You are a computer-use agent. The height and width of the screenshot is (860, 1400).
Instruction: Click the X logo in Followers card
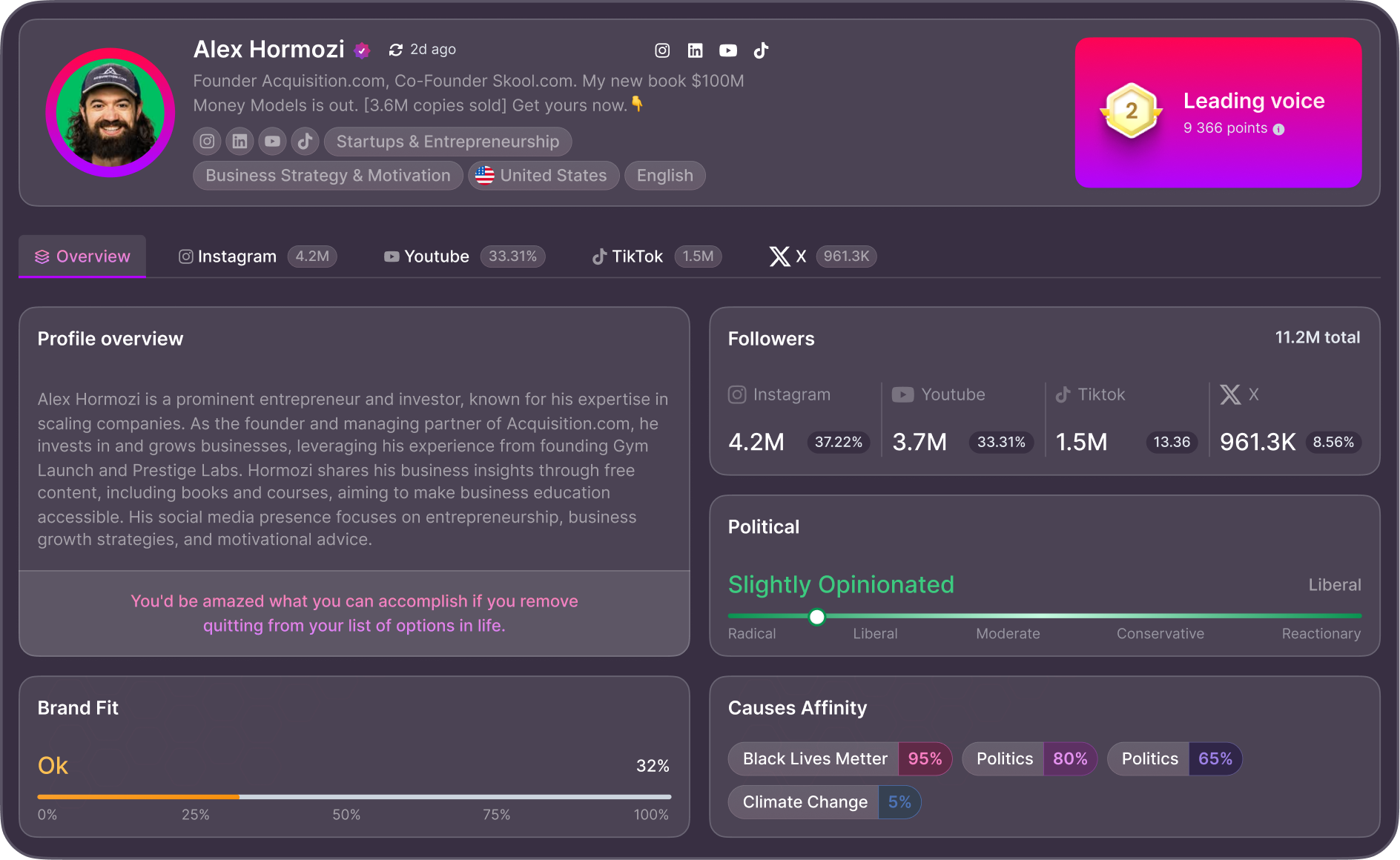click(1230, 394)
